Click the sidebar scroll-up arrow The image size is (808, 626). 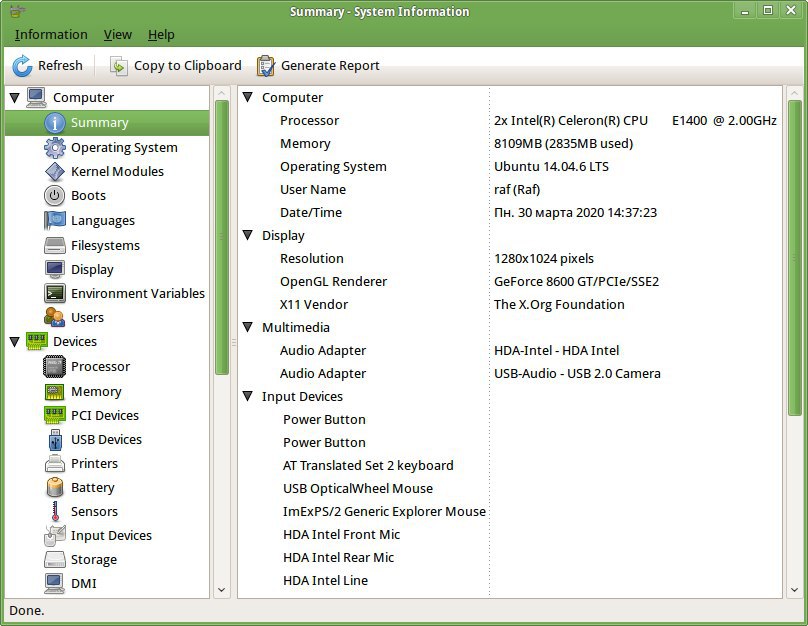coord(222,93)
